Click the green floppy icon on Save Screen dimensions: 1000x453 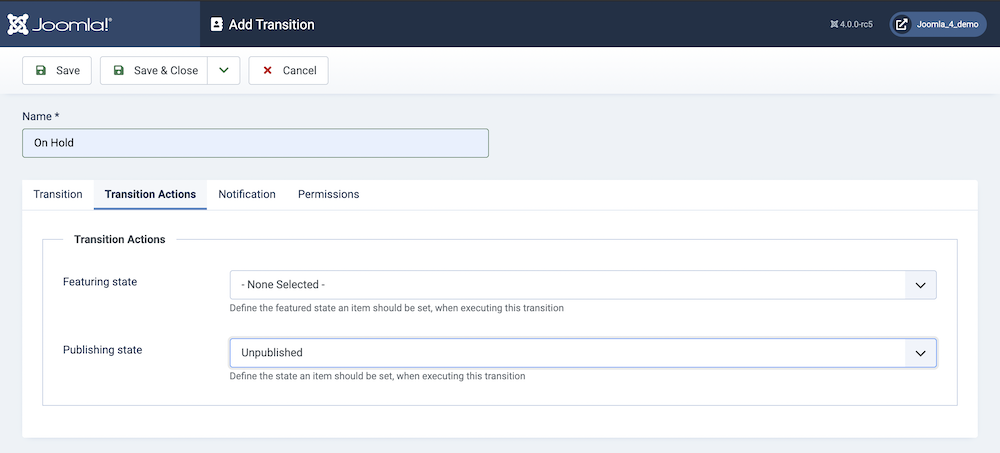tap(41, 71)
